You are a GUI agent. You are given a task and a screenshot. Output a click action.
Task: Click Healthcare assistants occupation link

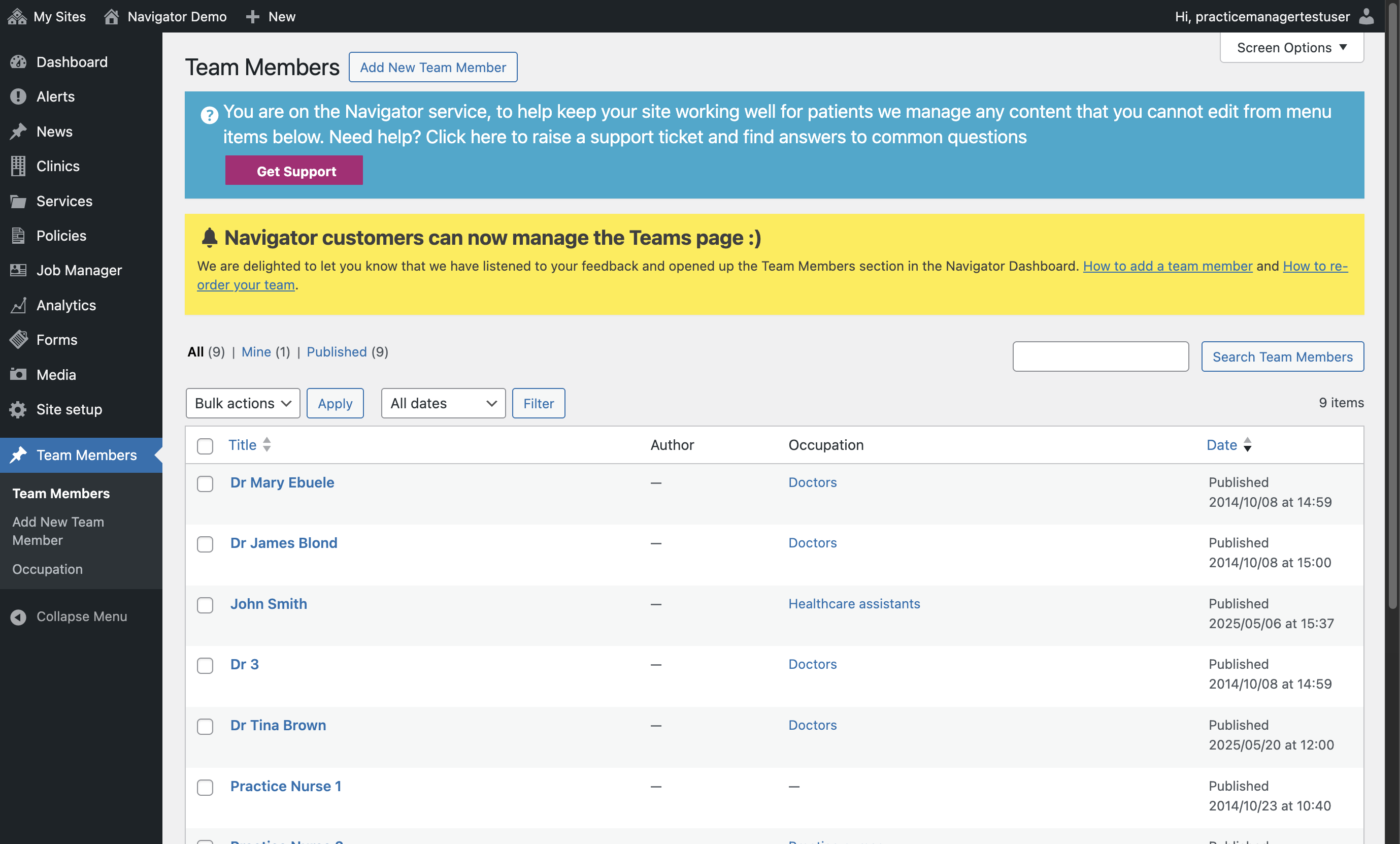point(854,604)
